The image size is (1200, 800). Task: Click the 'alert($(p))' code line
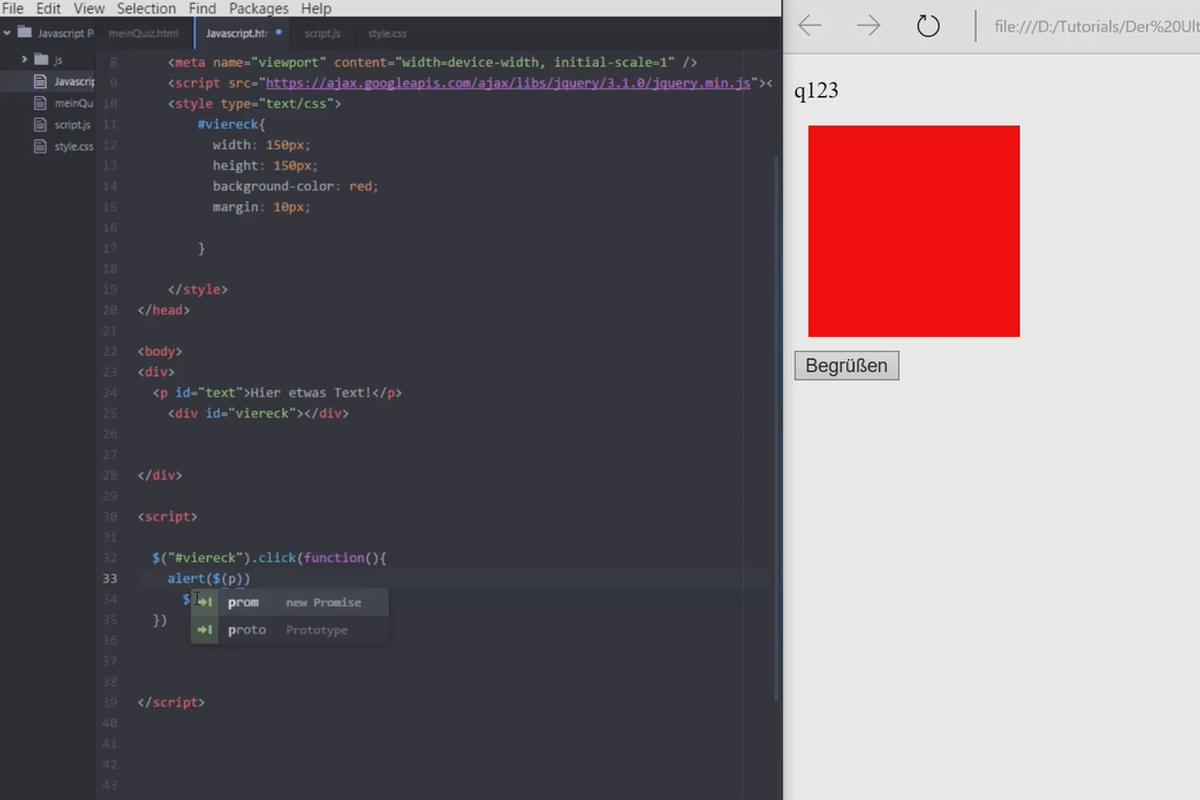tap(208, 579)
